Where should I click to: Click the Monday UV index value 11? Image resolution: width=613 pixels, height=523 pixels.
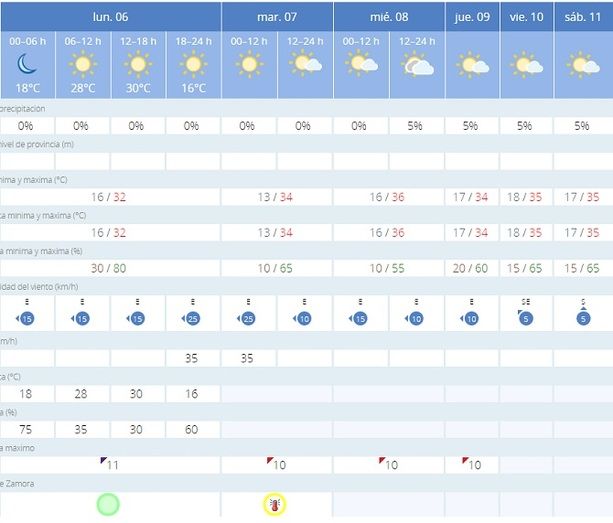(x=110, y=465)
